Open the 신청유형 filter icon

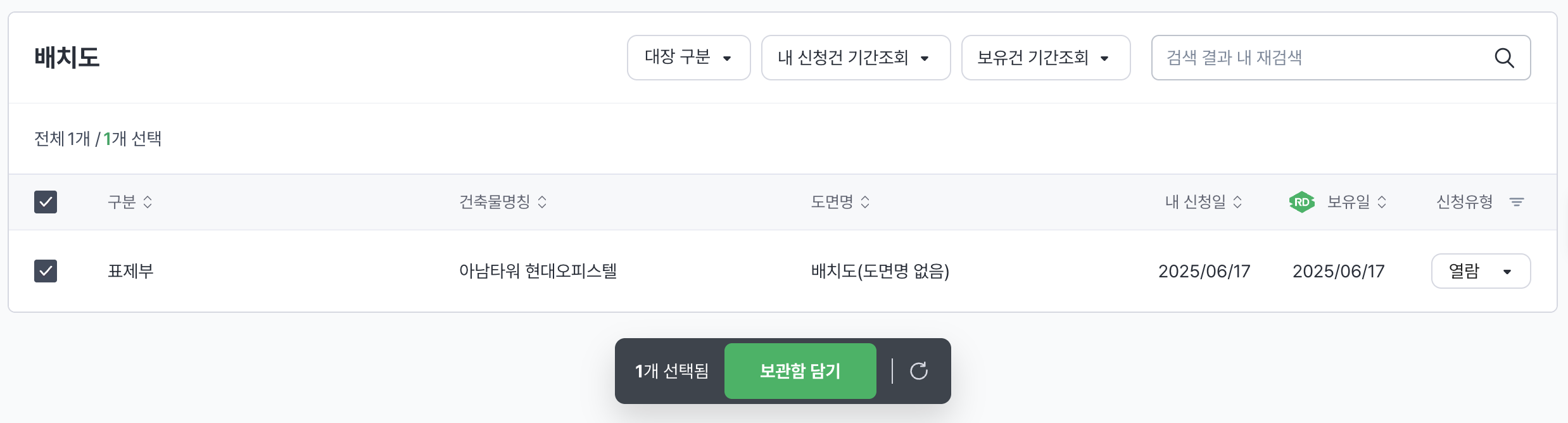point(1516,202)
